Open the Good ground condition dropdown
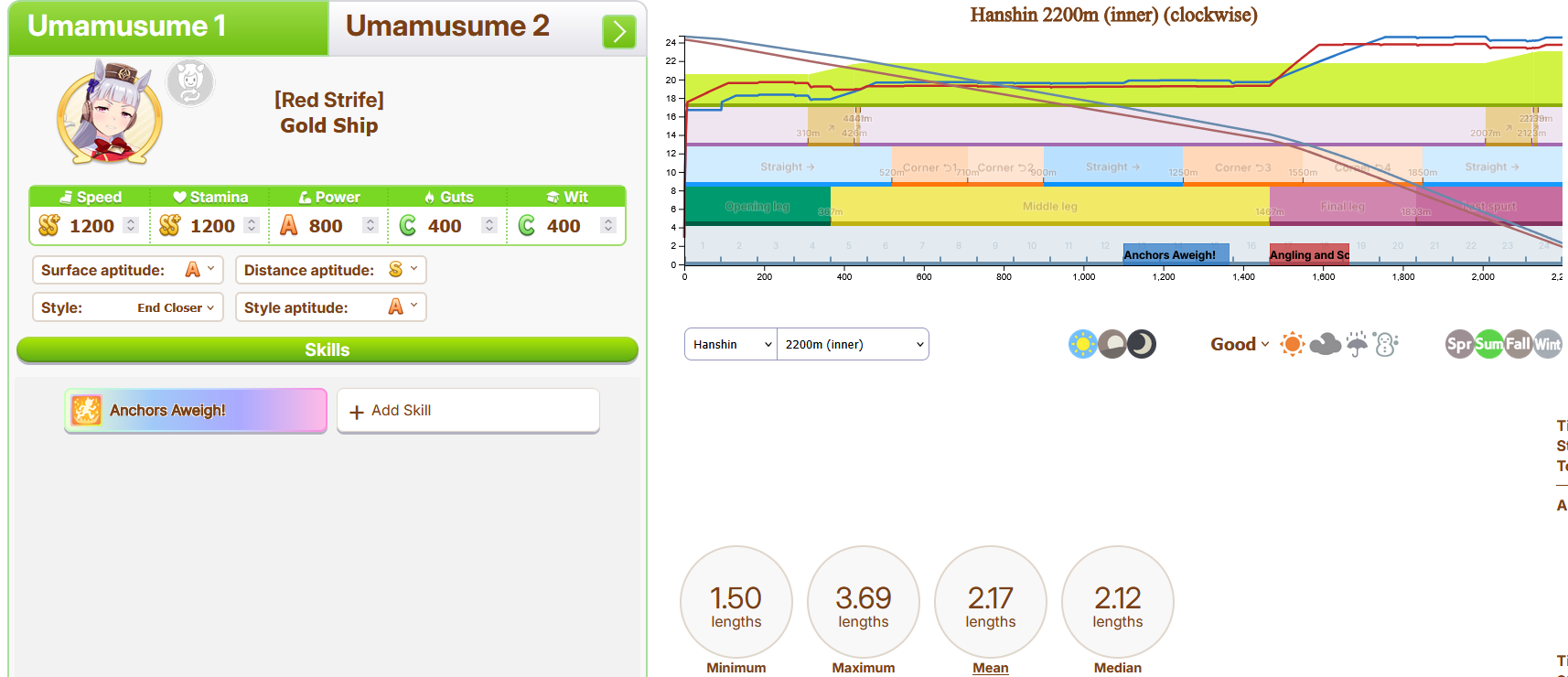This screenshot has width=1568, height=677. [1240, 344]
